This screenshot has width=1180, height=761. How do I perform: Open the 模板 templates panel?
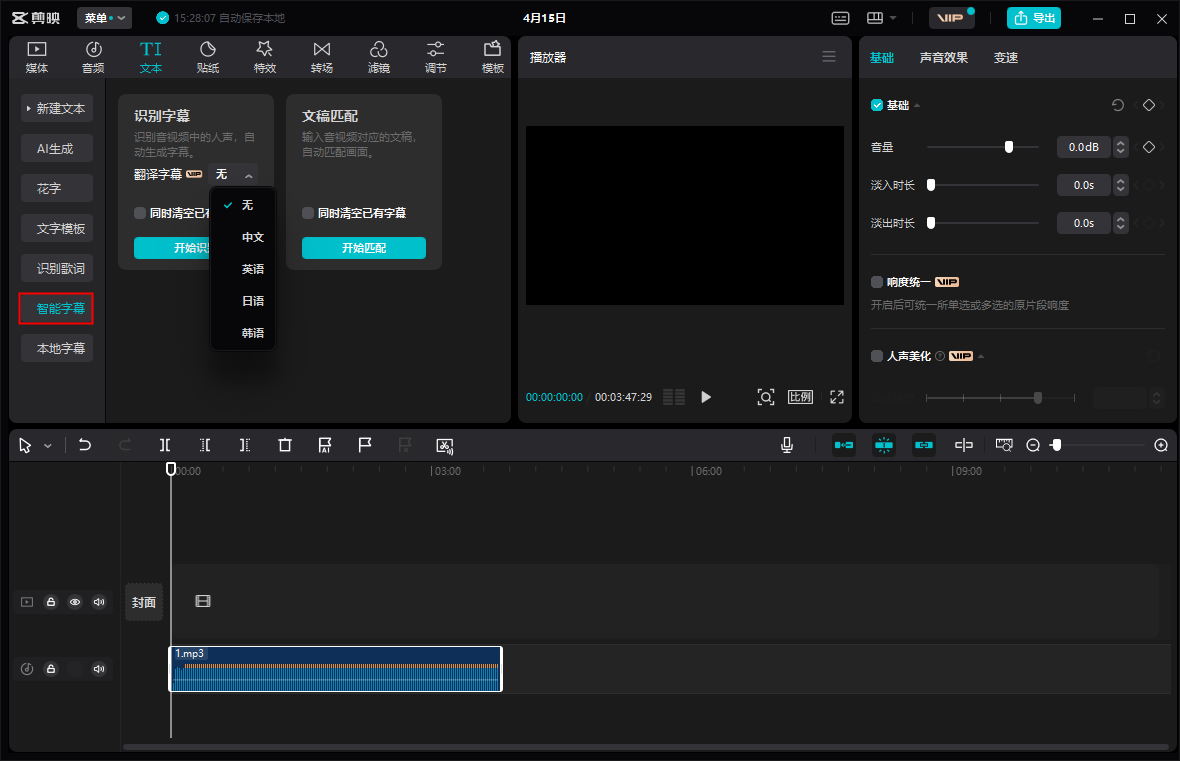point(493,57)
